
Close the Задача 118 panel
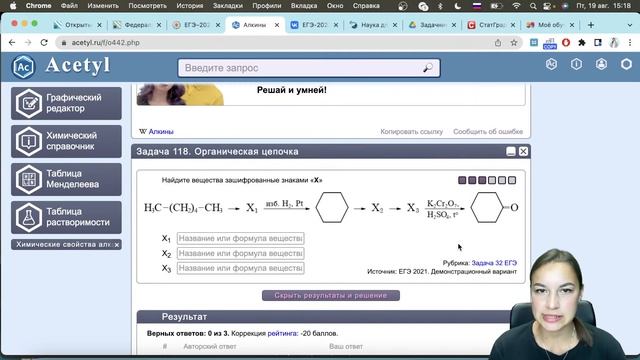[523, 151]
